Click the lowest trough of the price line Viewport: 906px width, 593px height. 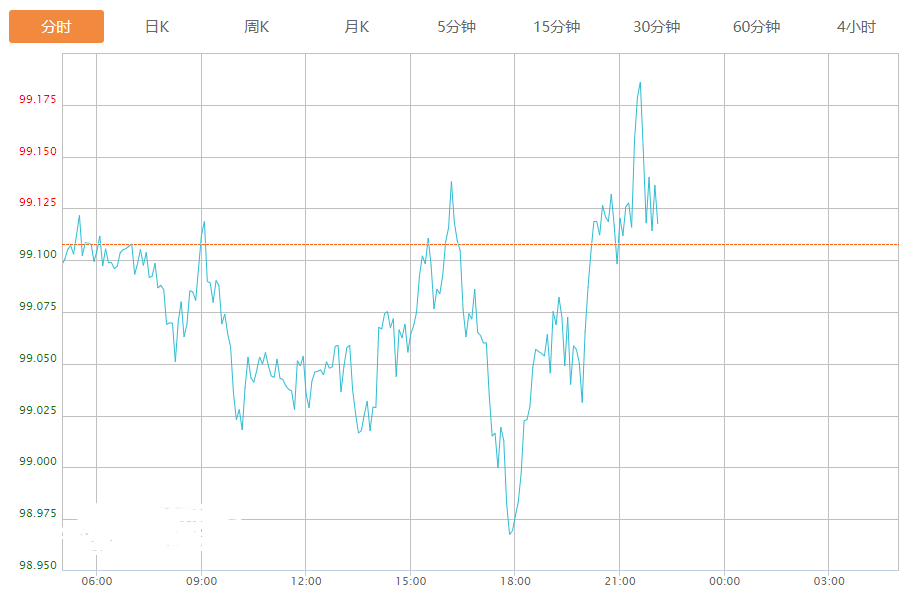click(x=510, y=534)
